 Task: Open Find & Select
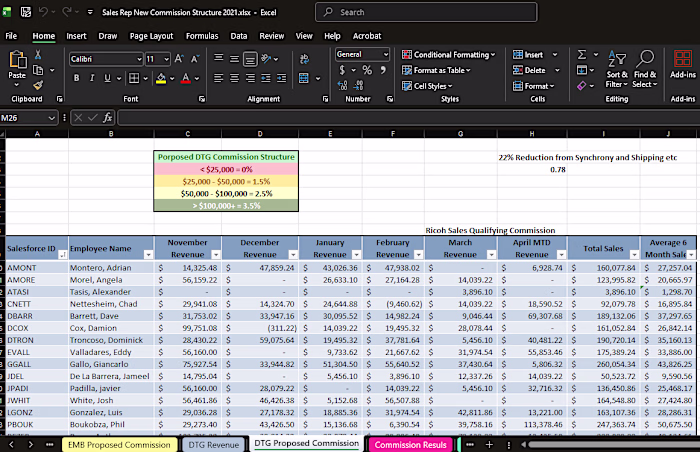(x=645, y=69)
